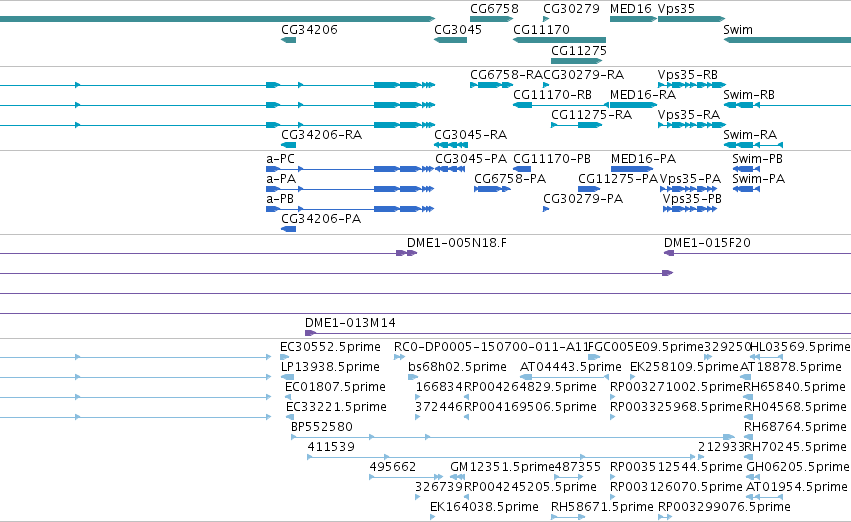Click the DME1-005N18.F BAC label
The image size is (851, 522).
[456, 244]
